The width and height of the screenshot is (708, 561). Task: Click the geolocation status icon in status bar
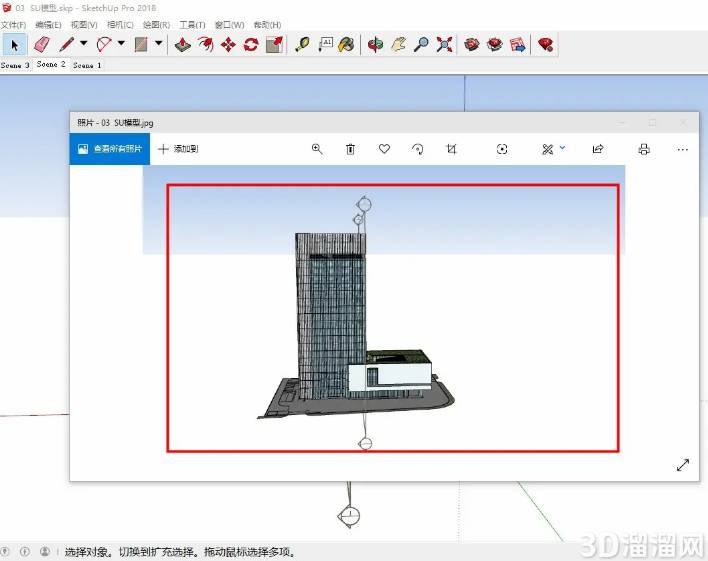coord(5,552)
